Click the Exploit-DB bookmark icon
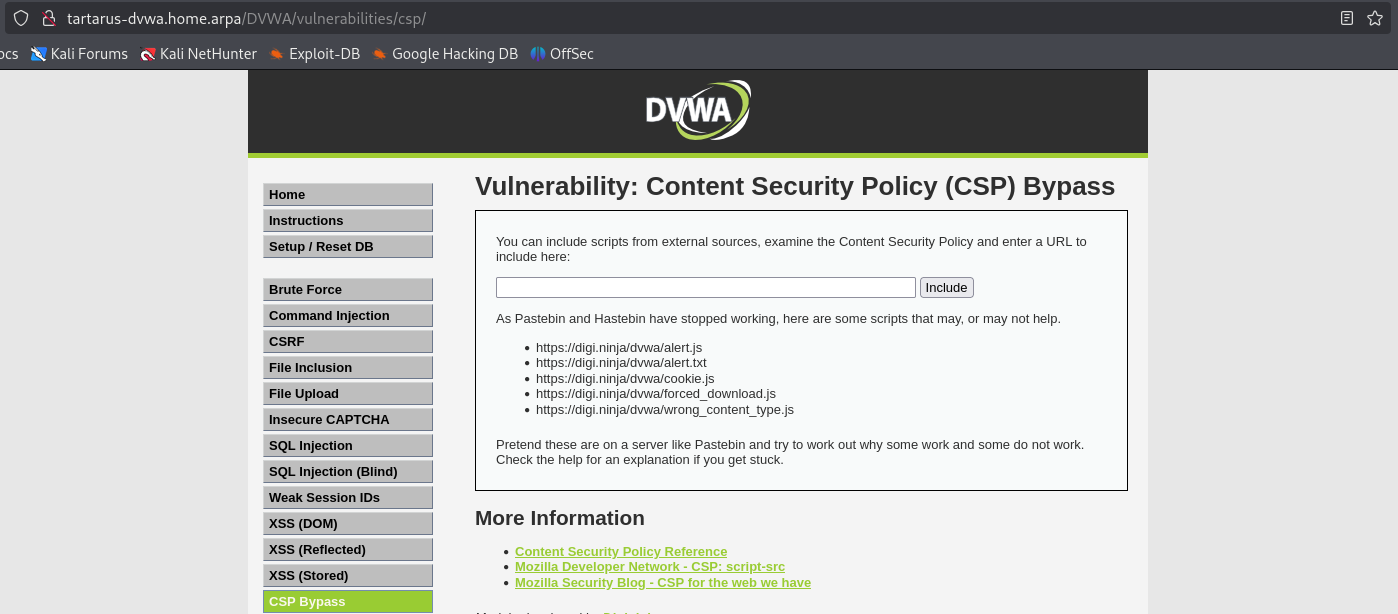The height and width of the screenshot is (614, 1398). [274, 54]
